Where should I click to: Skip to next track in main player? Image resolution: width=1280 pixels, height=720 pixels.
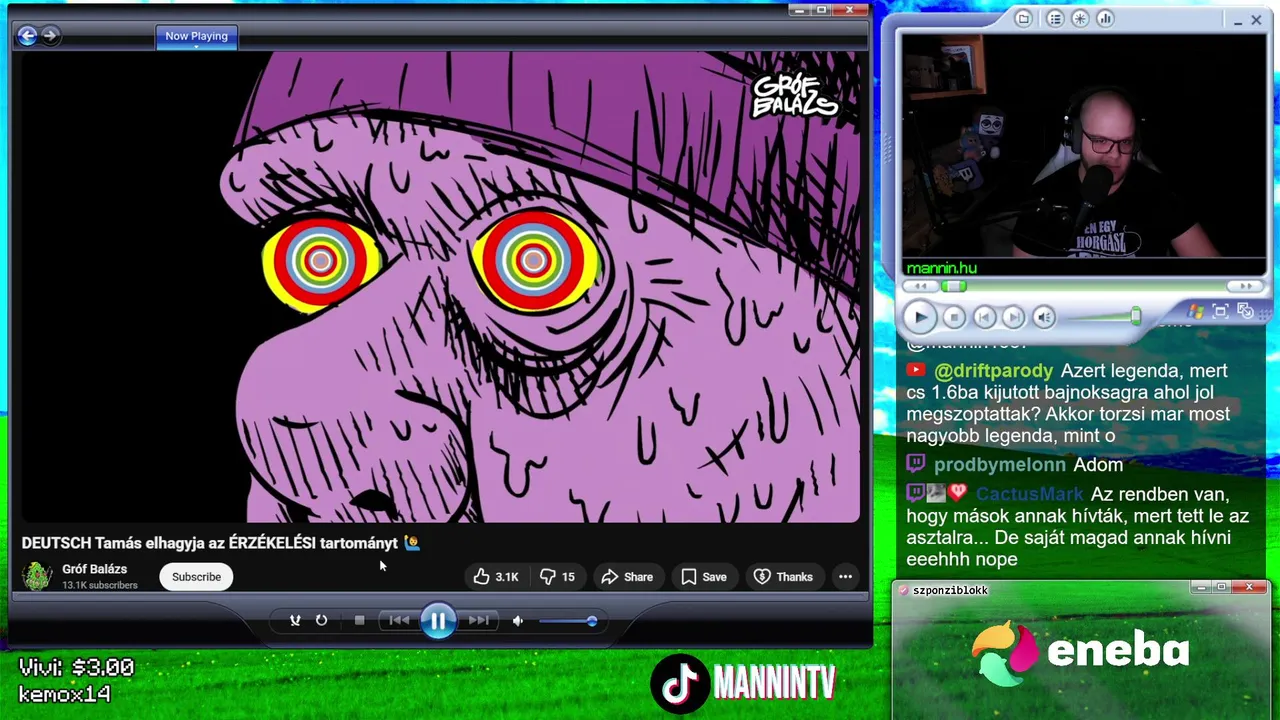tap(478, 621)
